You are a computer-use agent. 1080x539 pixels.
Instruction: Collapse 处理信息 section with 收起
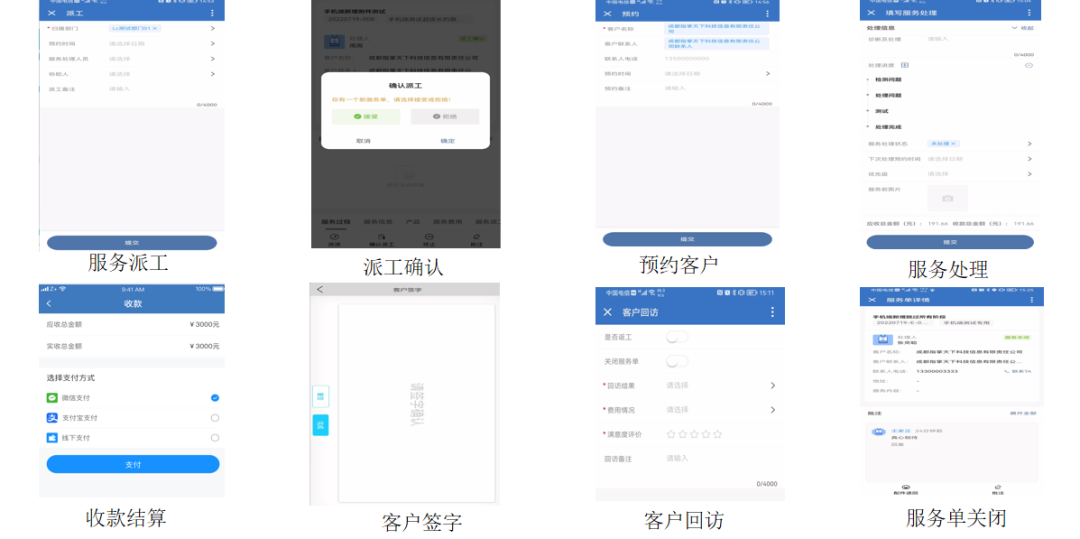[1022, 28]
